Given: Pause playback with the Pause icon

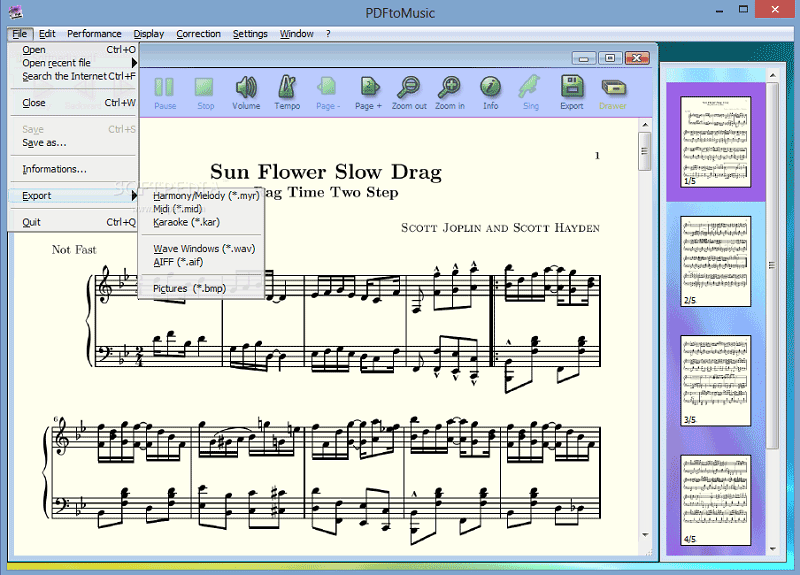Looking at the screenshot, I should point(165,92).
